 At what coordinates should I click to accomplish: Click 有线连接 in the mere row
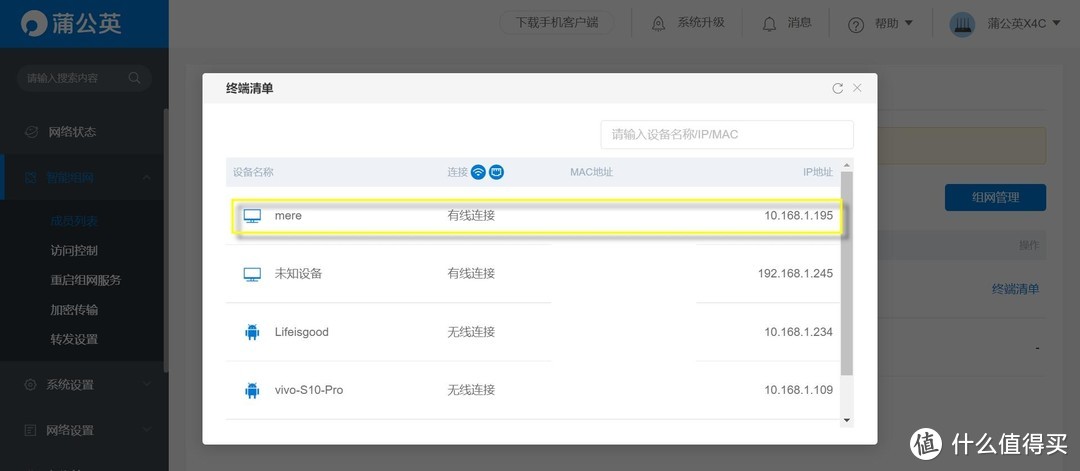(471, 216)
